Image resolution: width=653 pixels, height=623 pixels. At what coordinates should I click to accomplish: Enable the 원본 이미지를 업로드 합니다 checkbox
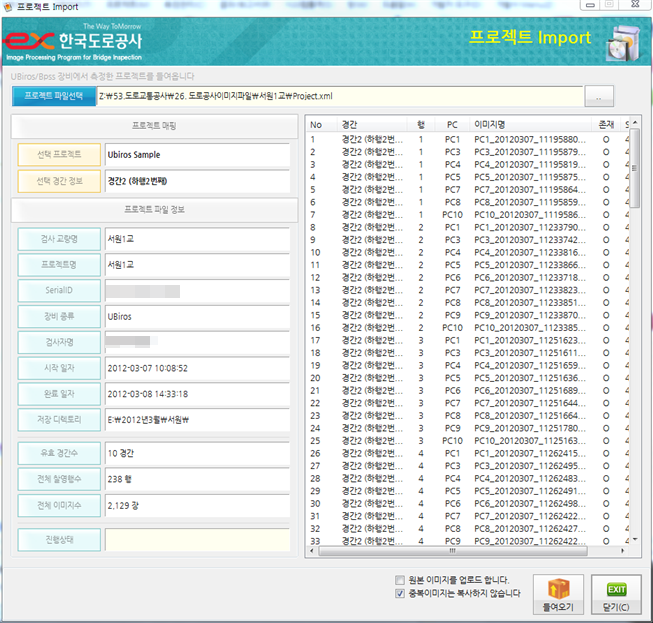(400, 580)
